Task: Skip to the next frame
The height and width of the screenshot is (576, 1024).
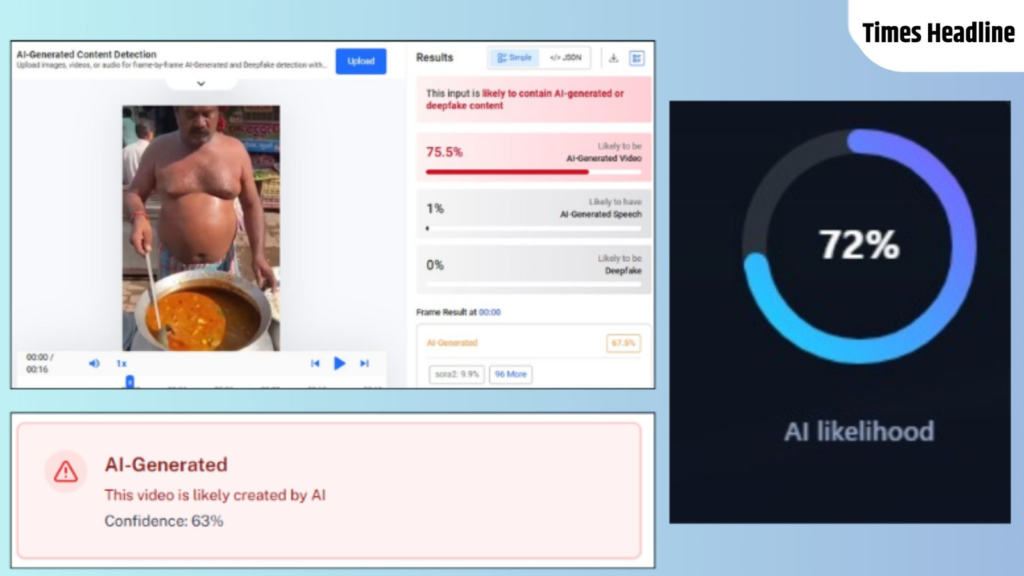Action: point(364,363)
